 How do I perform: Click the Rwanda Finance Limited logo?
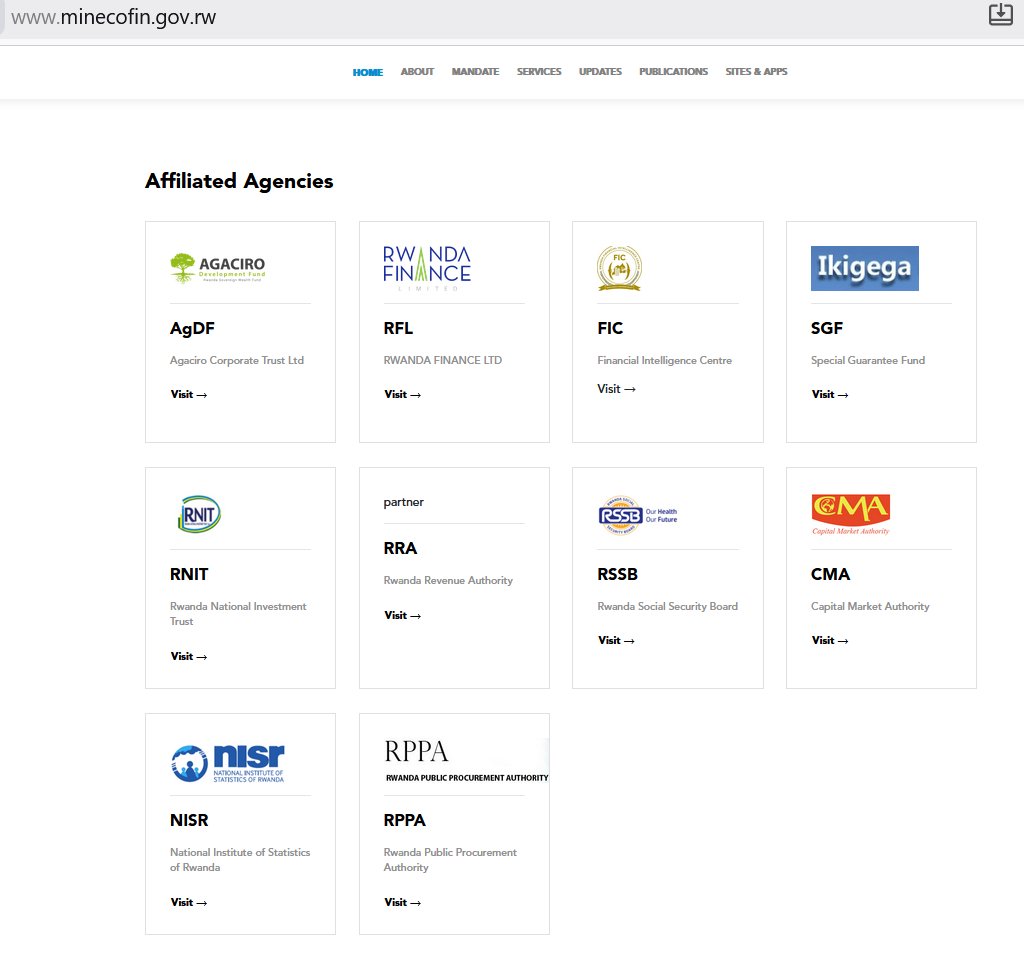click(x=427, y=268)
